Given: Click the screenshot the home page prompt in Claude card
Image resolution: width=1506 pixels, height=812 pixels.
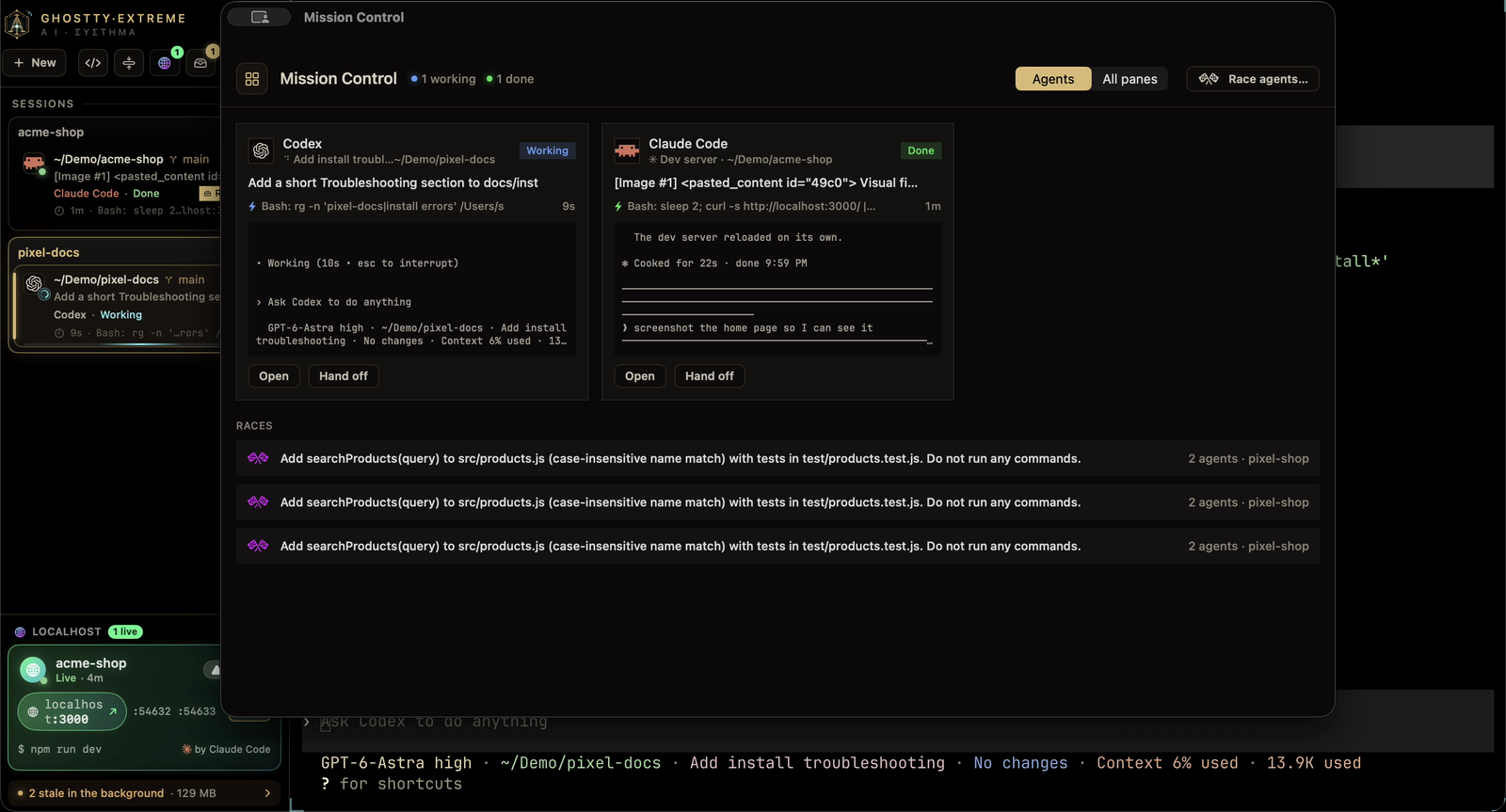Looking at the screenshot, I should coord(748,328).
